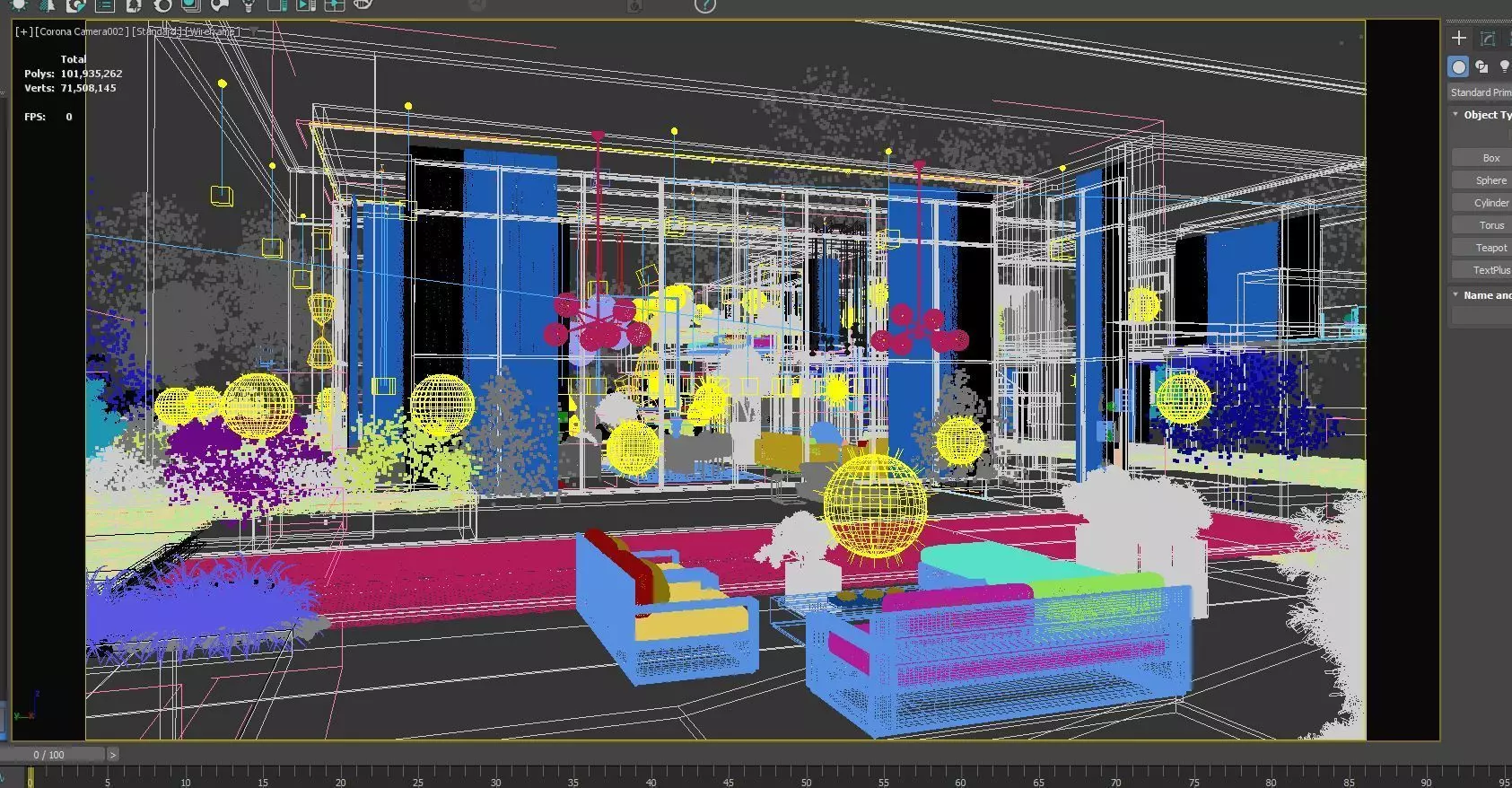This screenshot has height=788, width=1512.
Task: Open the mini curve editor icon
Action: [4, 777]
